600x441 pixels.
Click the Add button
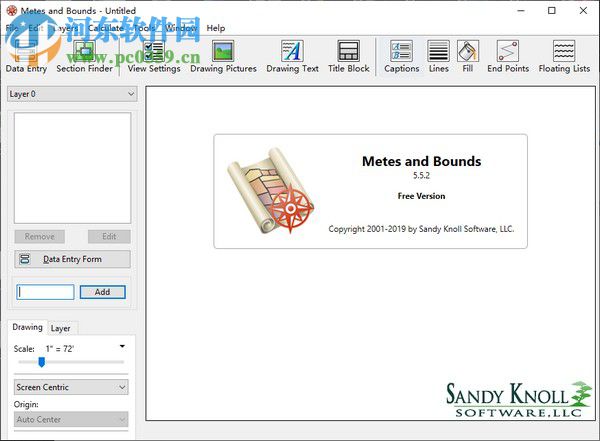103,292
